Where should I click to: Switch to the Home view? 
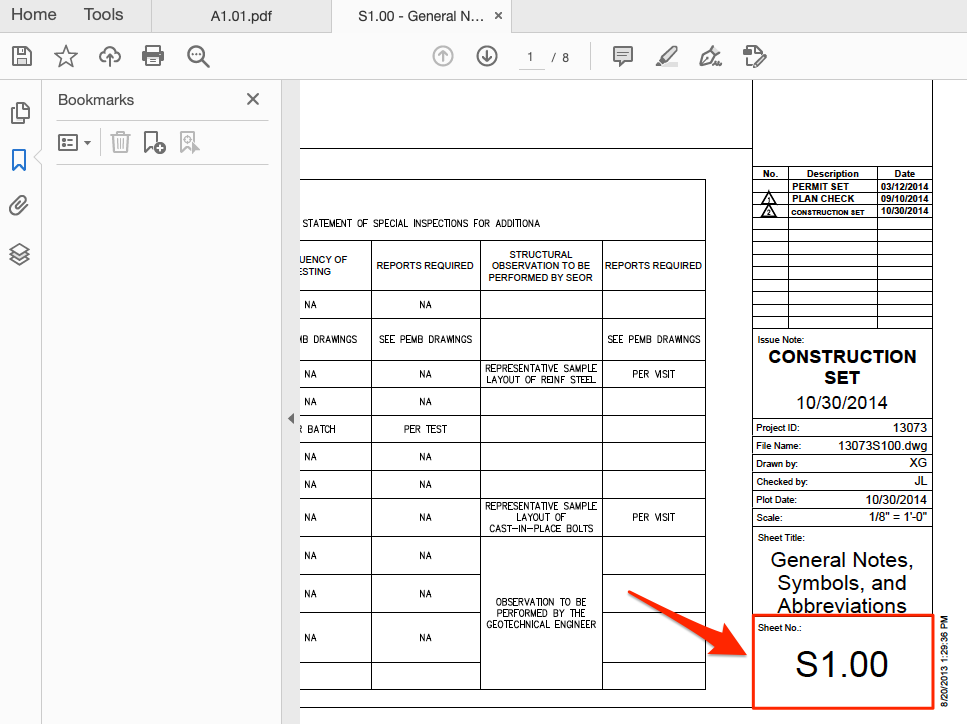(33, 15)
